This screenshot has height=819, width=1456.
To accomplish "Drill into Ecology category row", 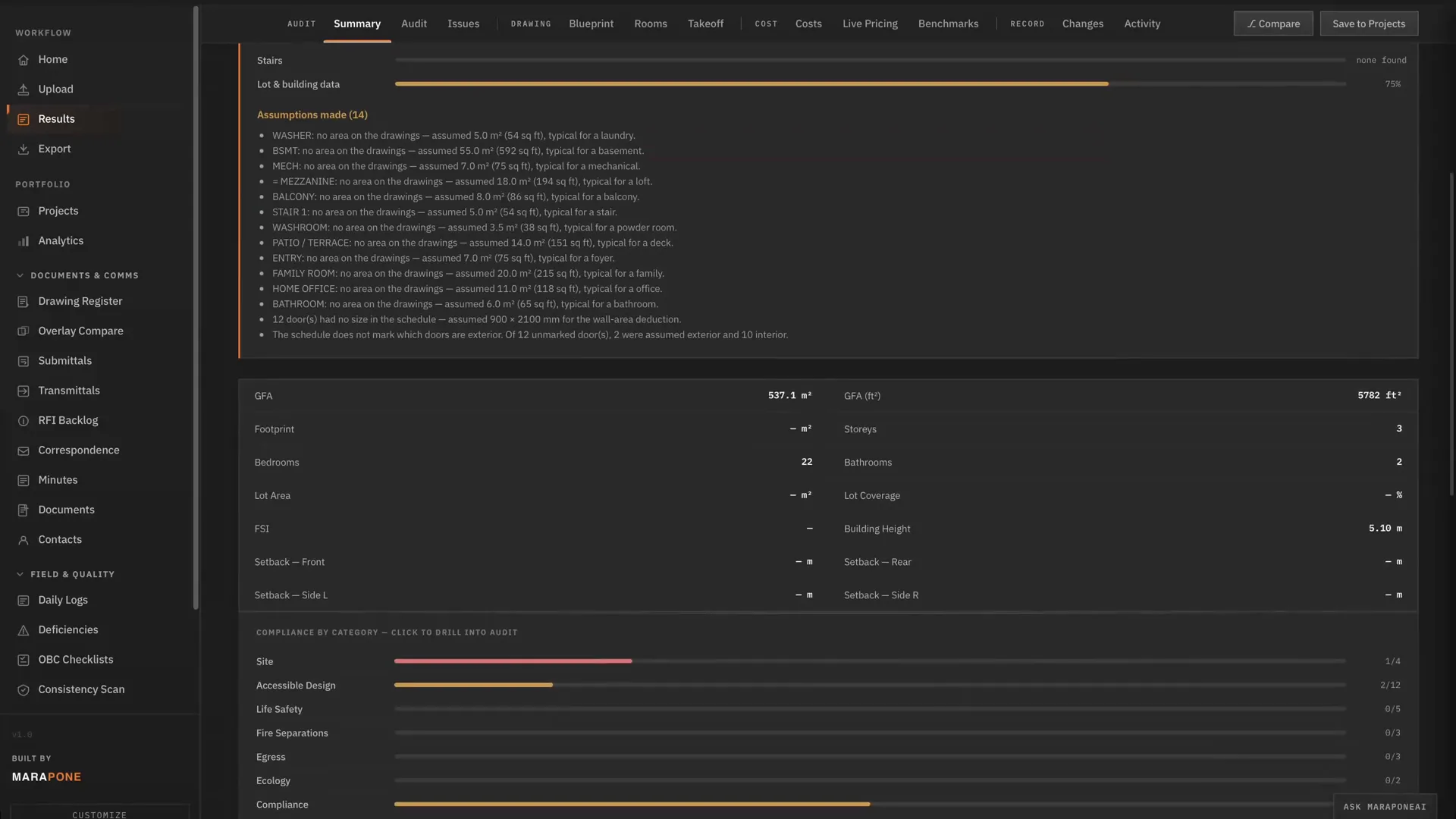I will (828, 781).
